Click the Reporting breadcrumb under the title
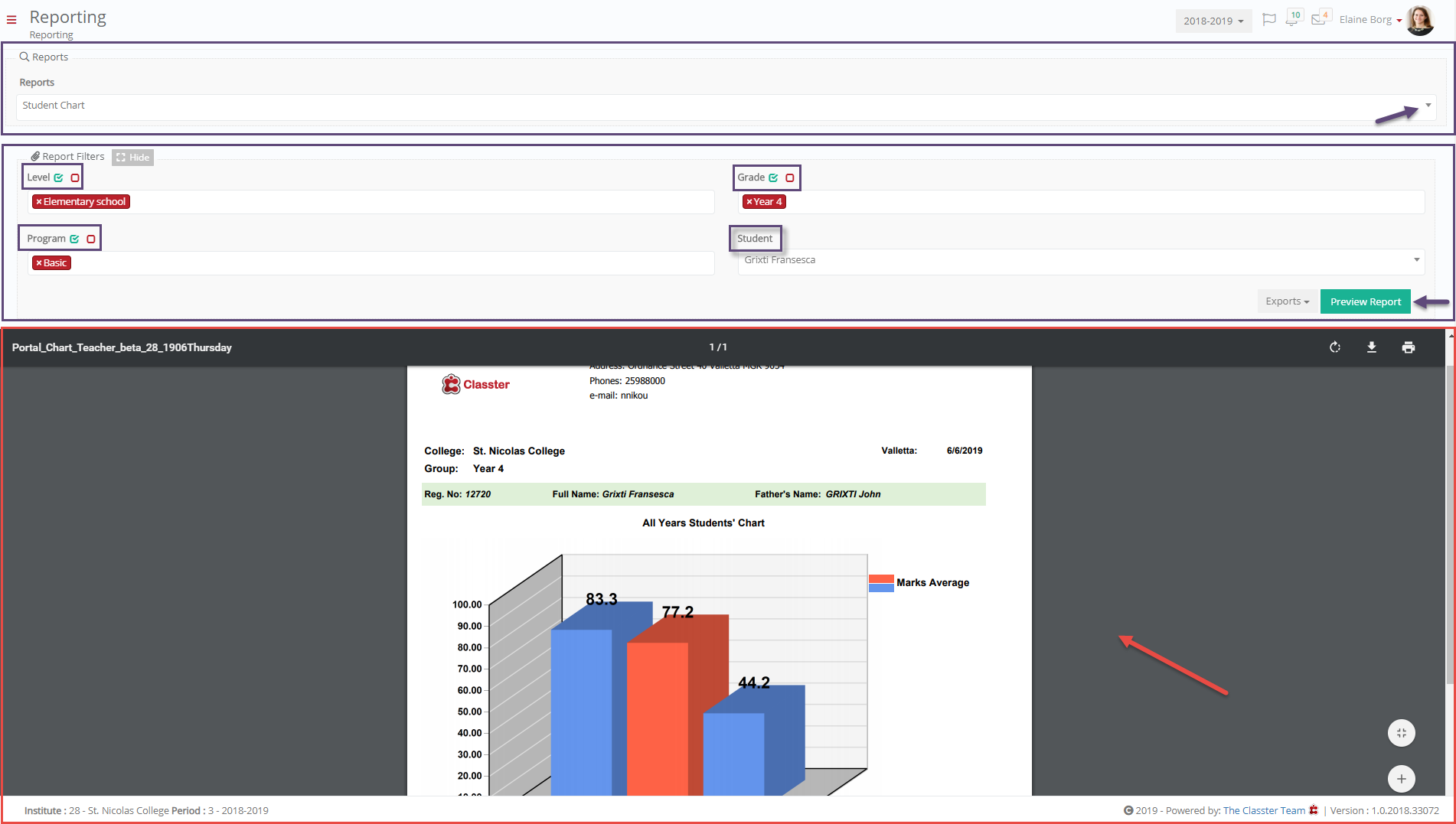The height and width of the screenshot is (824, 1456). tap(51, 34)
